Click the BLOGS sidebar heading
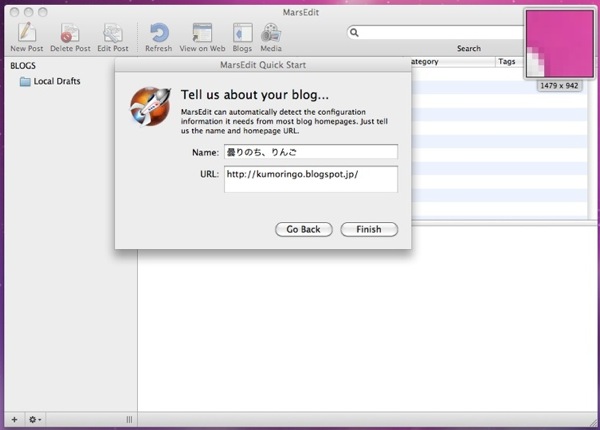The height and width of the screenshot is (430, 600). click(x=23, y=66)
